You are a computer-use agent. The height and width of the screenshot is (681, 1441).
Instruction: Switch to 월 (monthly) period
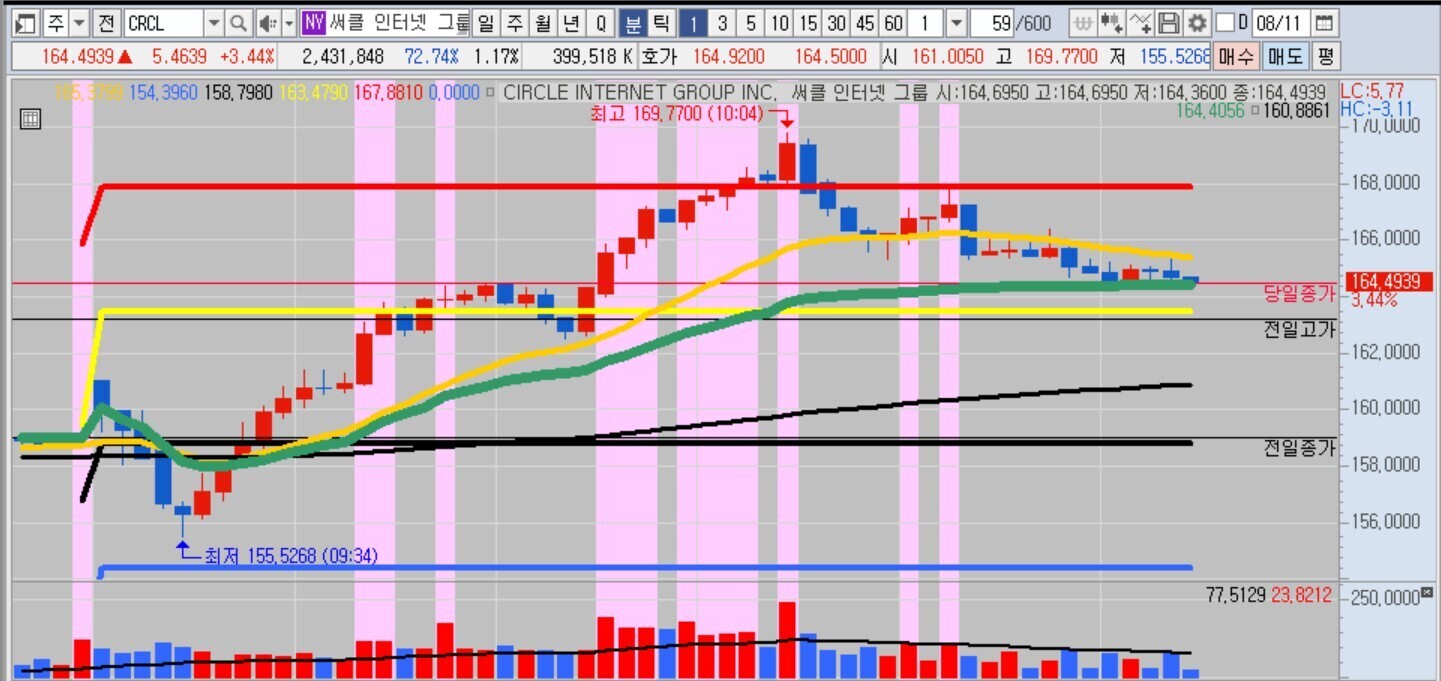coord(542,22)
